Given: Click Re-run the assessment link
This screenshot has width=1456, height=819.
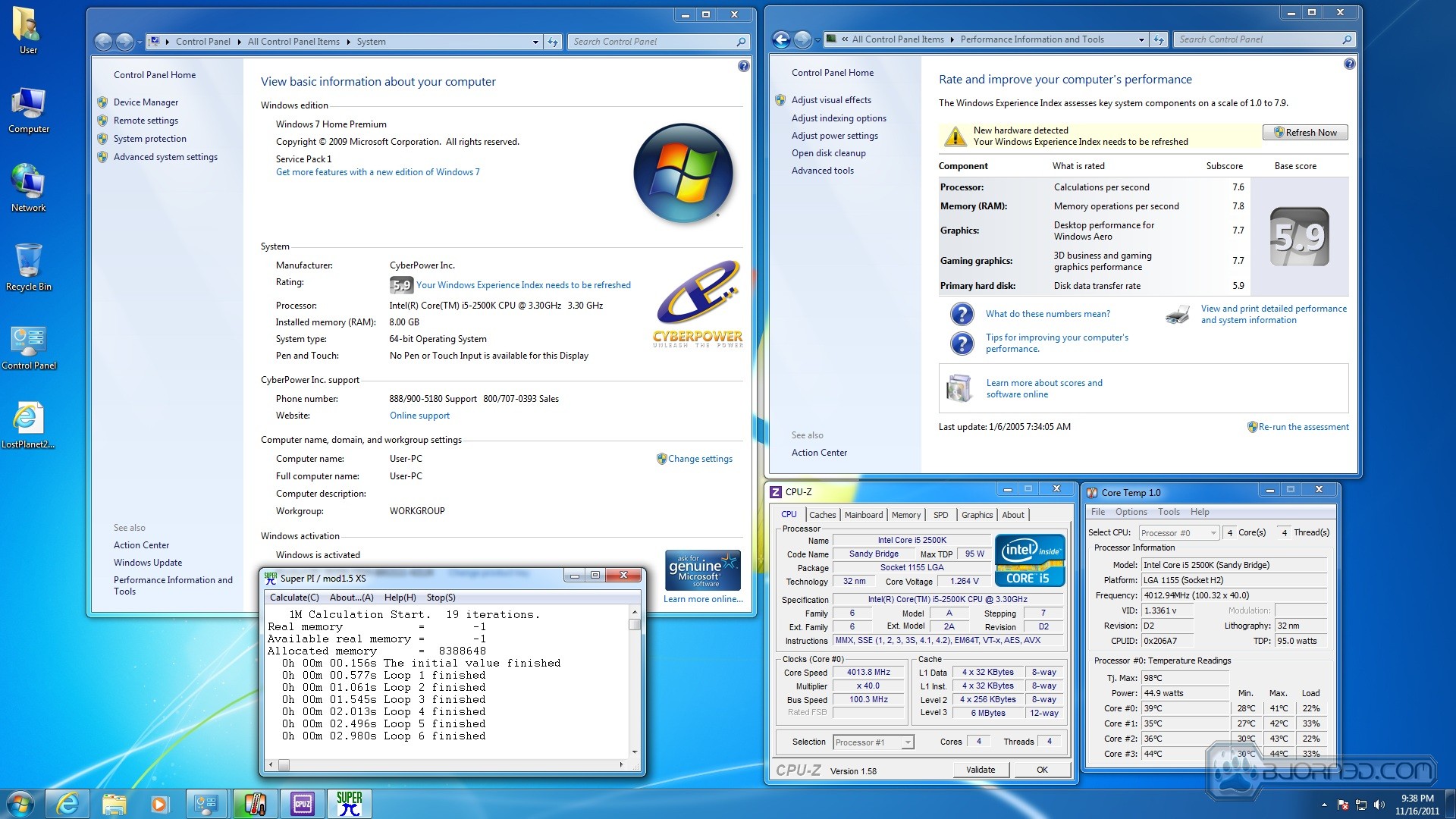Looking at the screenshot, I should [1303, 427].
